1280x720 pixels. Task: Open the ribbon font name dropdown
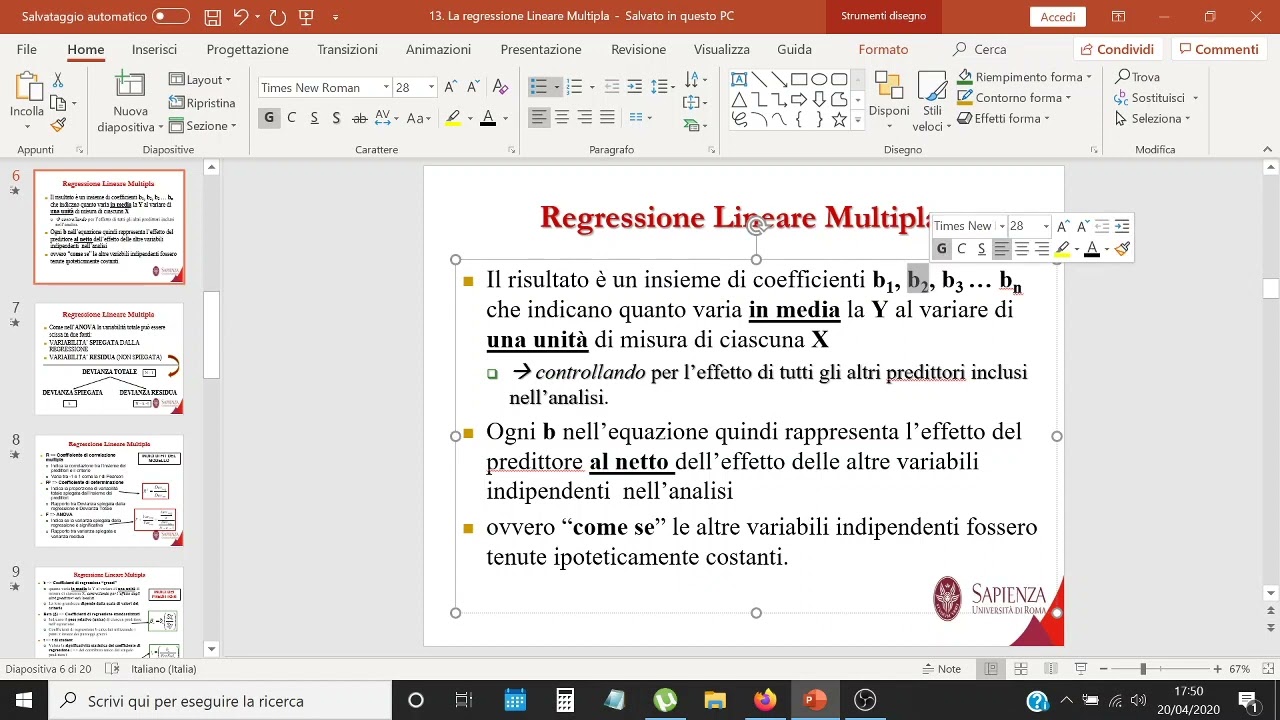(386, 87)
